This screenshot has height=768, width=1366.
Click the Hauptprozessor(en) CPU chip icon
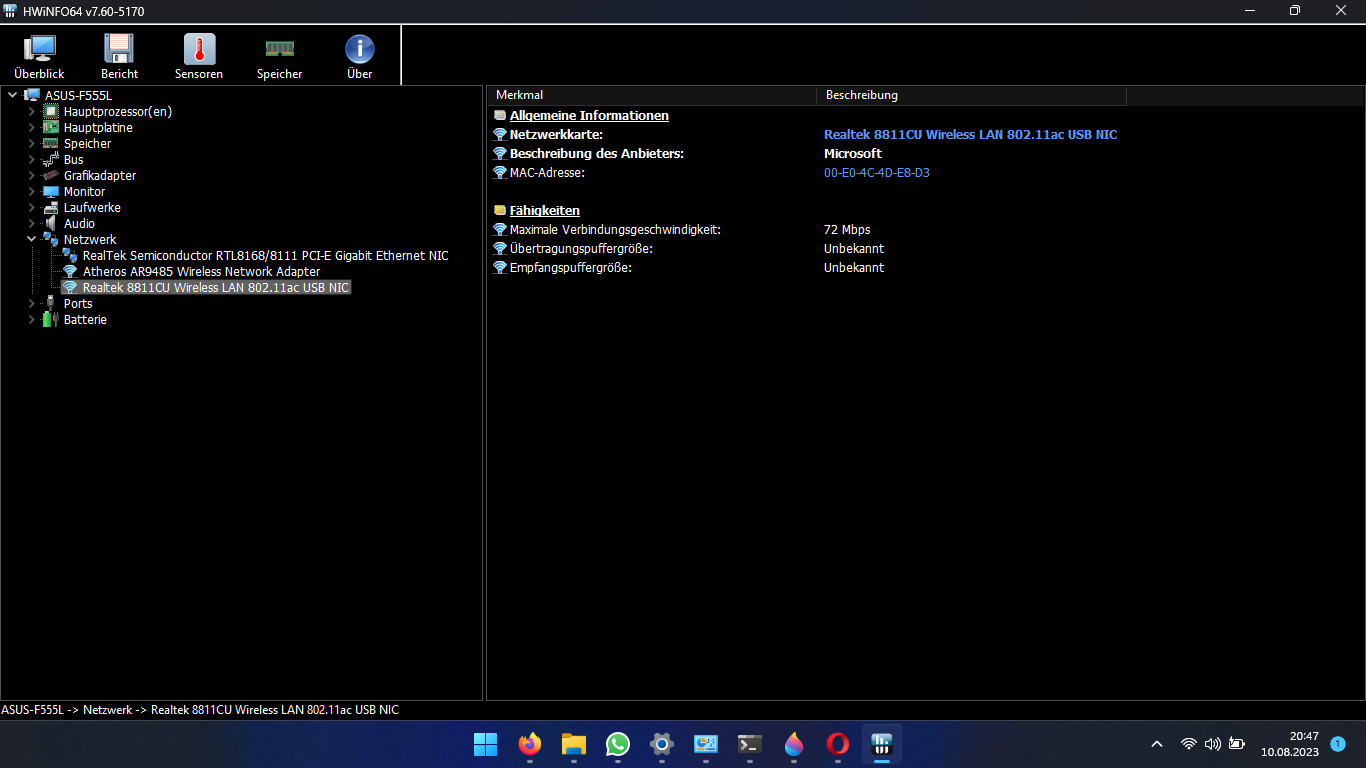click(50, 112)
